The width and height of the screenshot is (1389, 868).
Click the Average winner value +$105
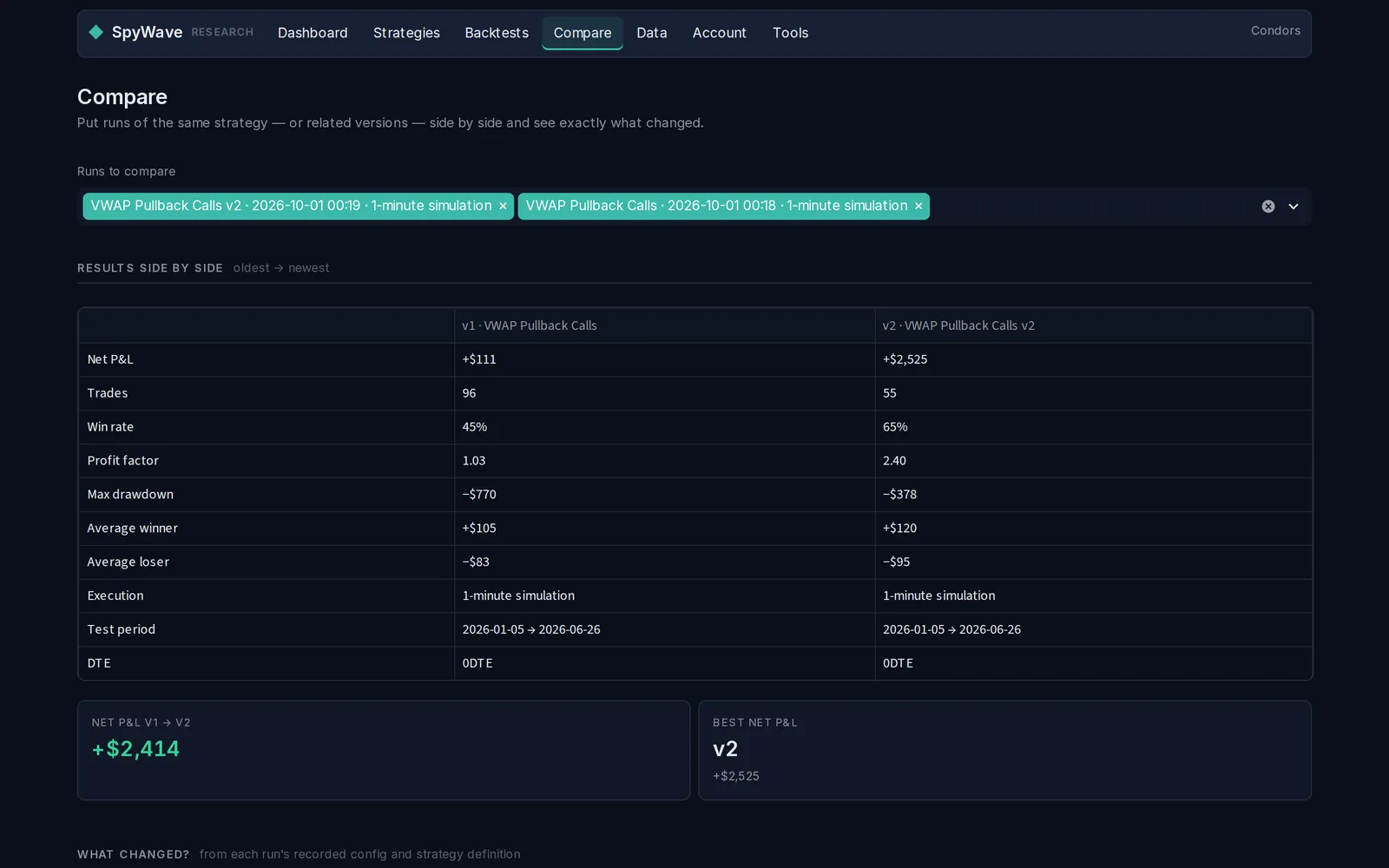(x=479, y=529)
